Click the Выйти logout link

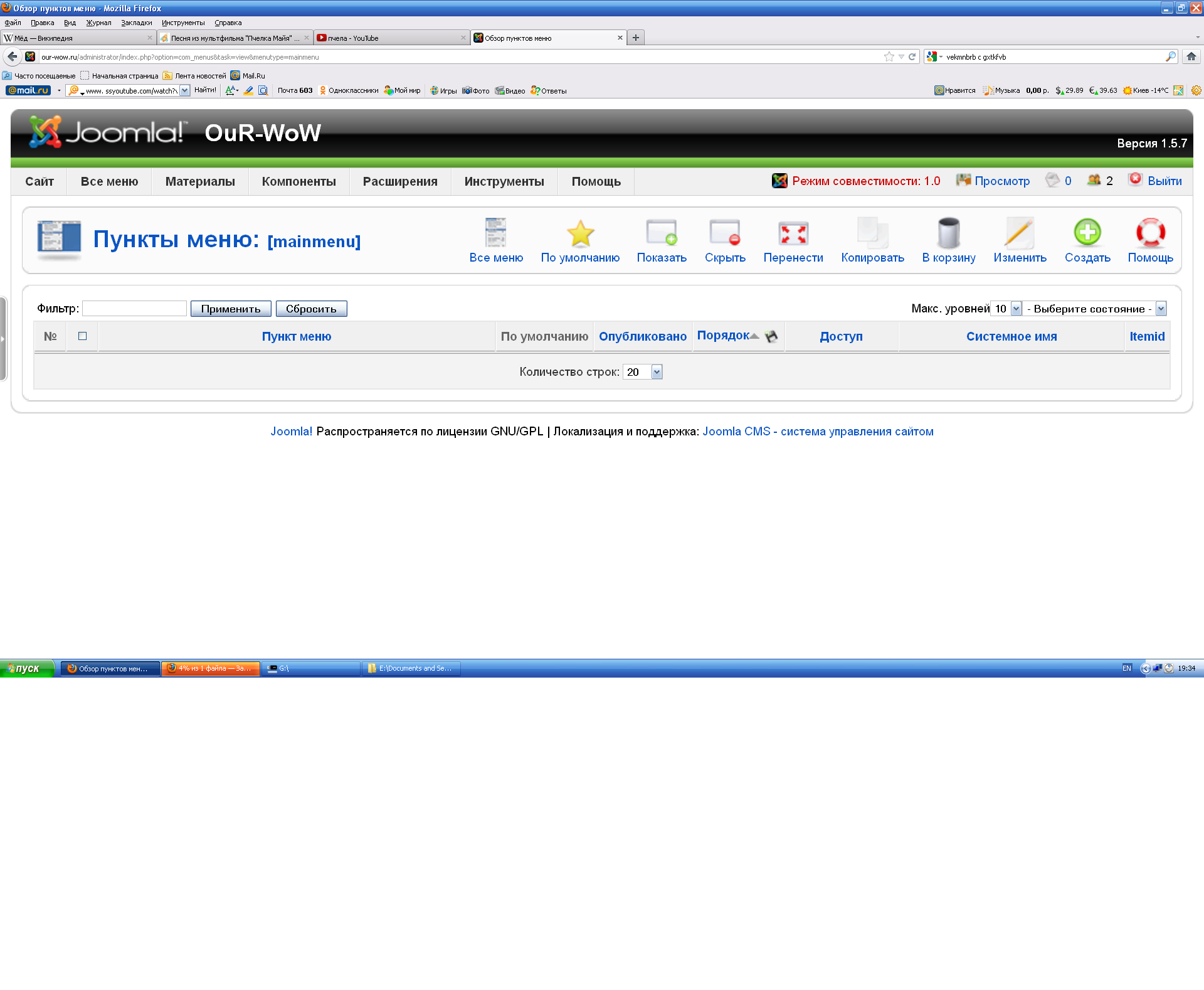click(1164, 181)
